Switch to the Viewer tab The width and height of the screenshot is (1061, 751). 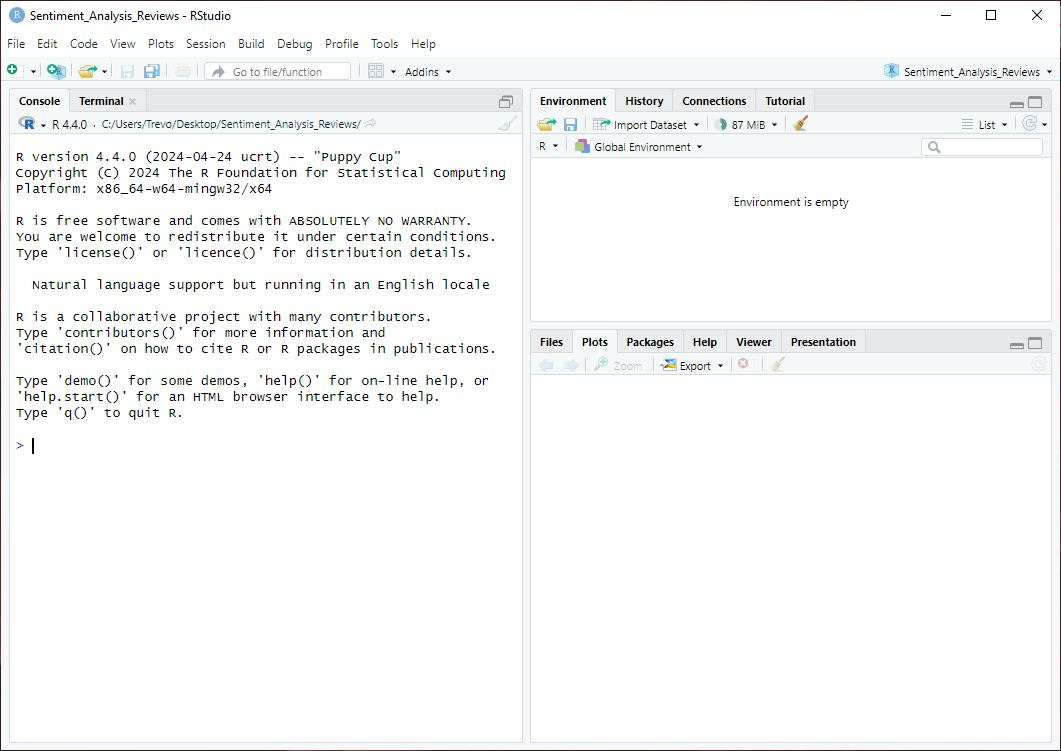click(x=754, y=342)
